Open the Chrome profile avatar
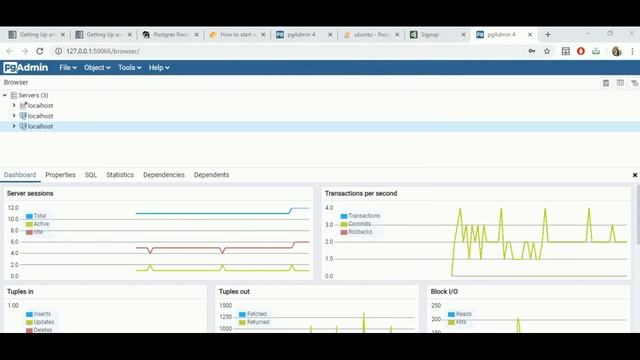Image resolution: width=640 pixels, height=360 pixels. tap(617, 51)
